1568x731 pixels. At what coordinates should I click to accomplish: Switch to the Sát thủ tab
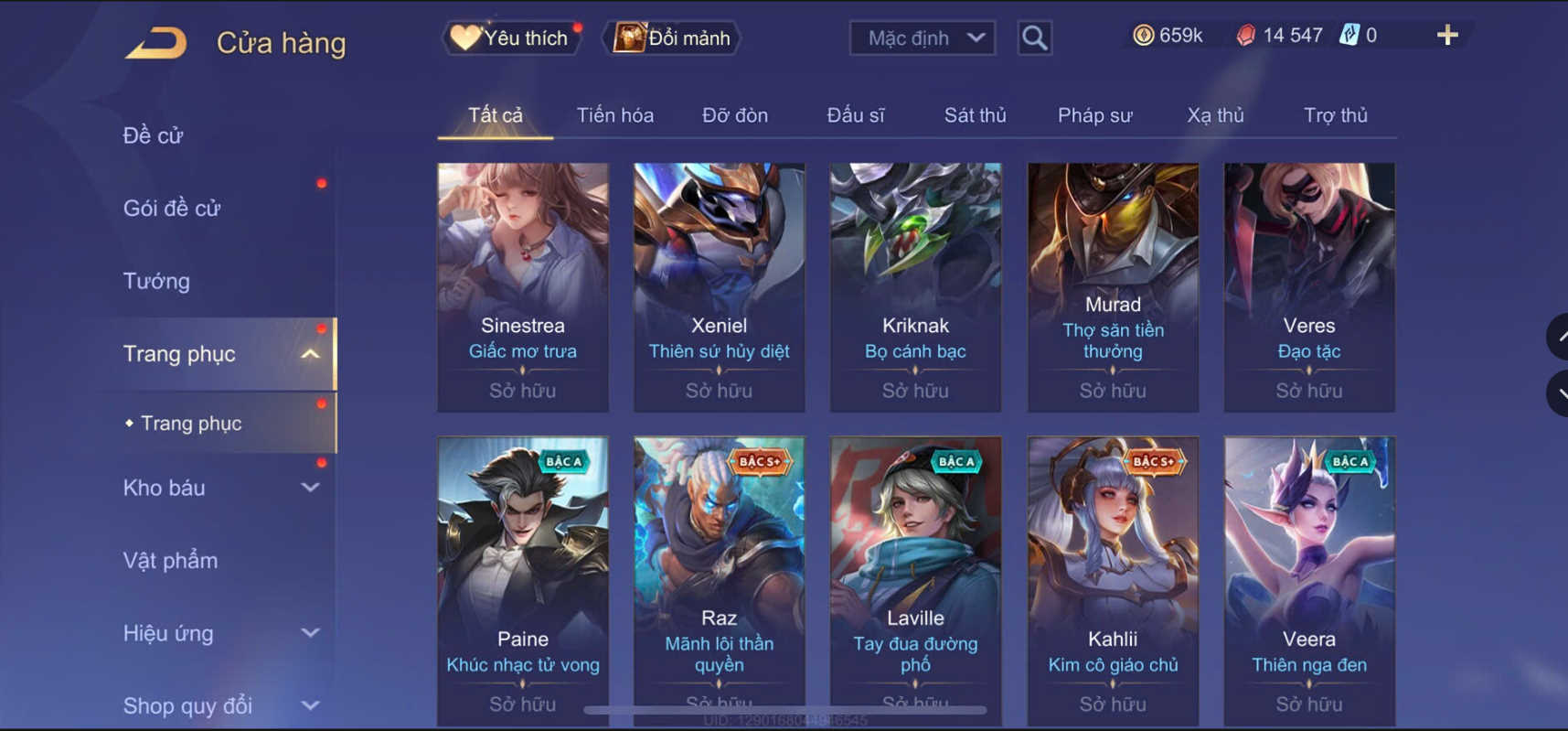[x=975, y=115]
